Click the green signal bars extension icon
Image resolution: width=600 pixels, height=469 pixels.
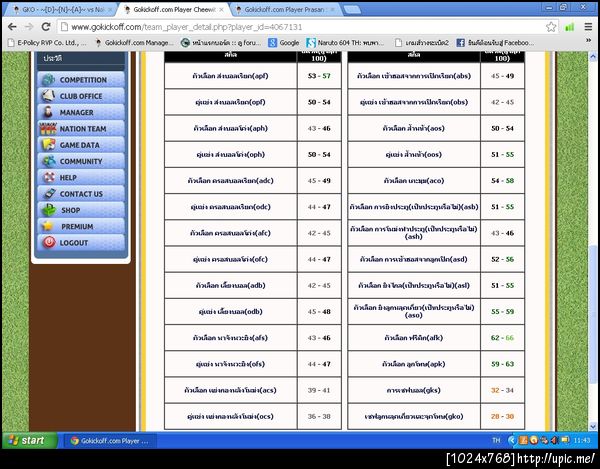569,27
